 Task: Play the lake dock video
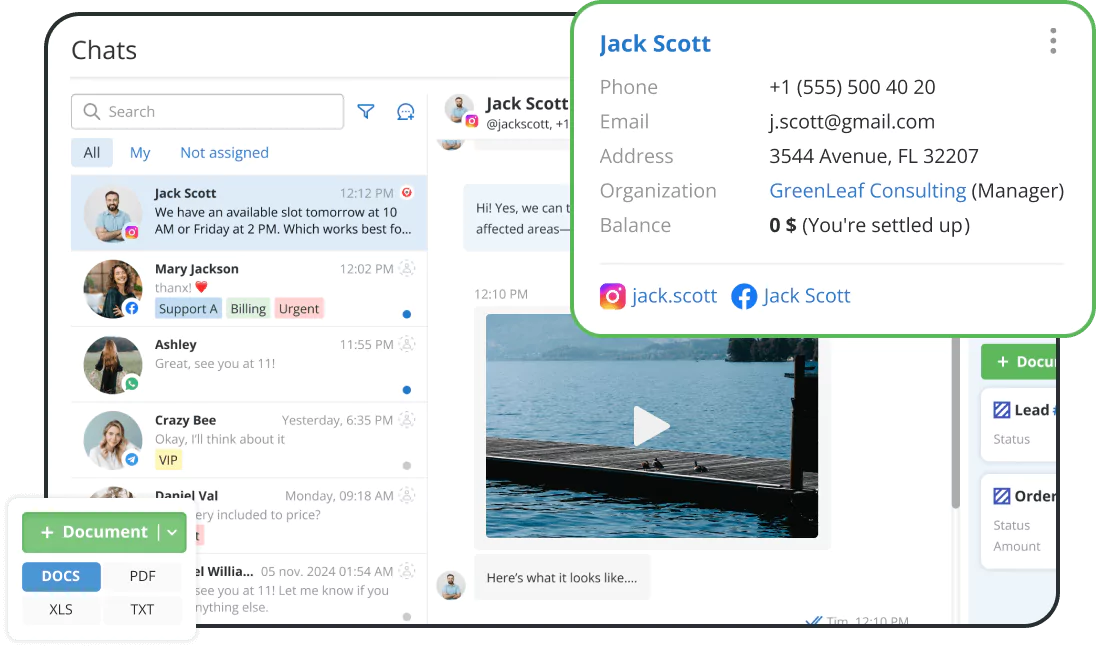coord(651,426)
